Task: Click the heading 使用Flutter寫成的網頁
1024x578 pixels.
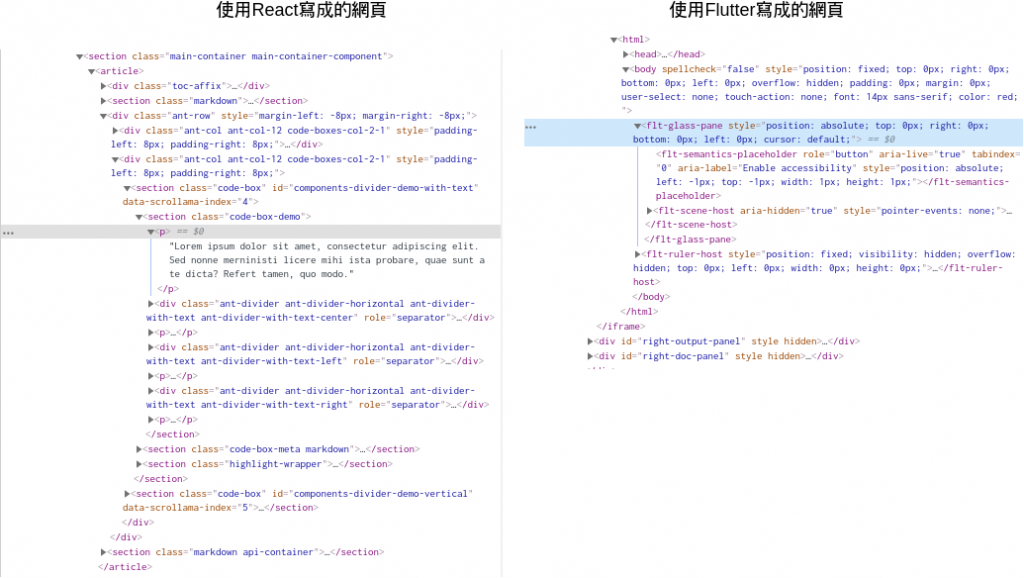Action: 756,10
